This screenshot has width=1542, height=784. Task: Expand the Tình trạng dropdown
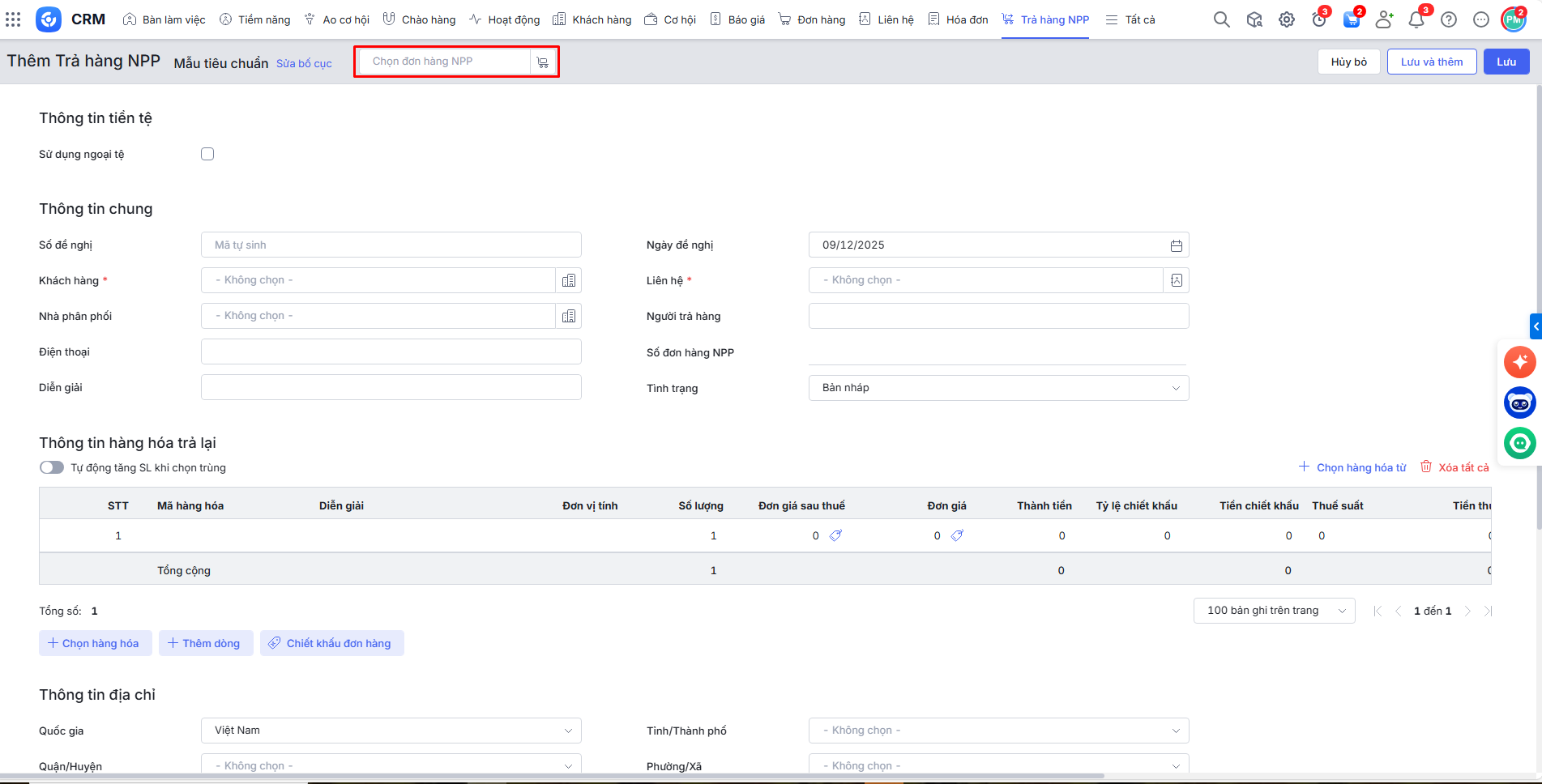998,388
